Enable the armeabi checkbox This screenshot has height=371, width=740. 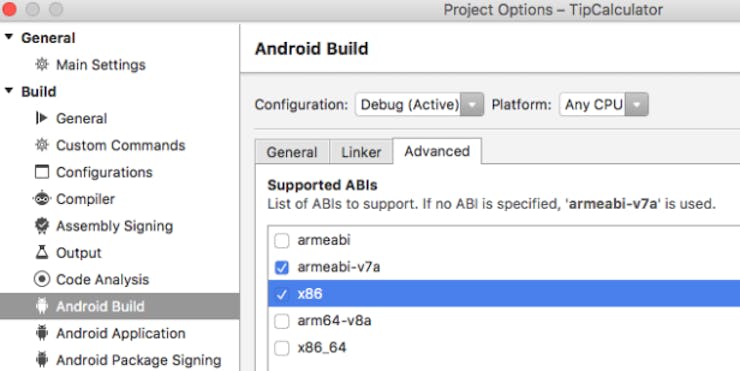pos(282,241)
